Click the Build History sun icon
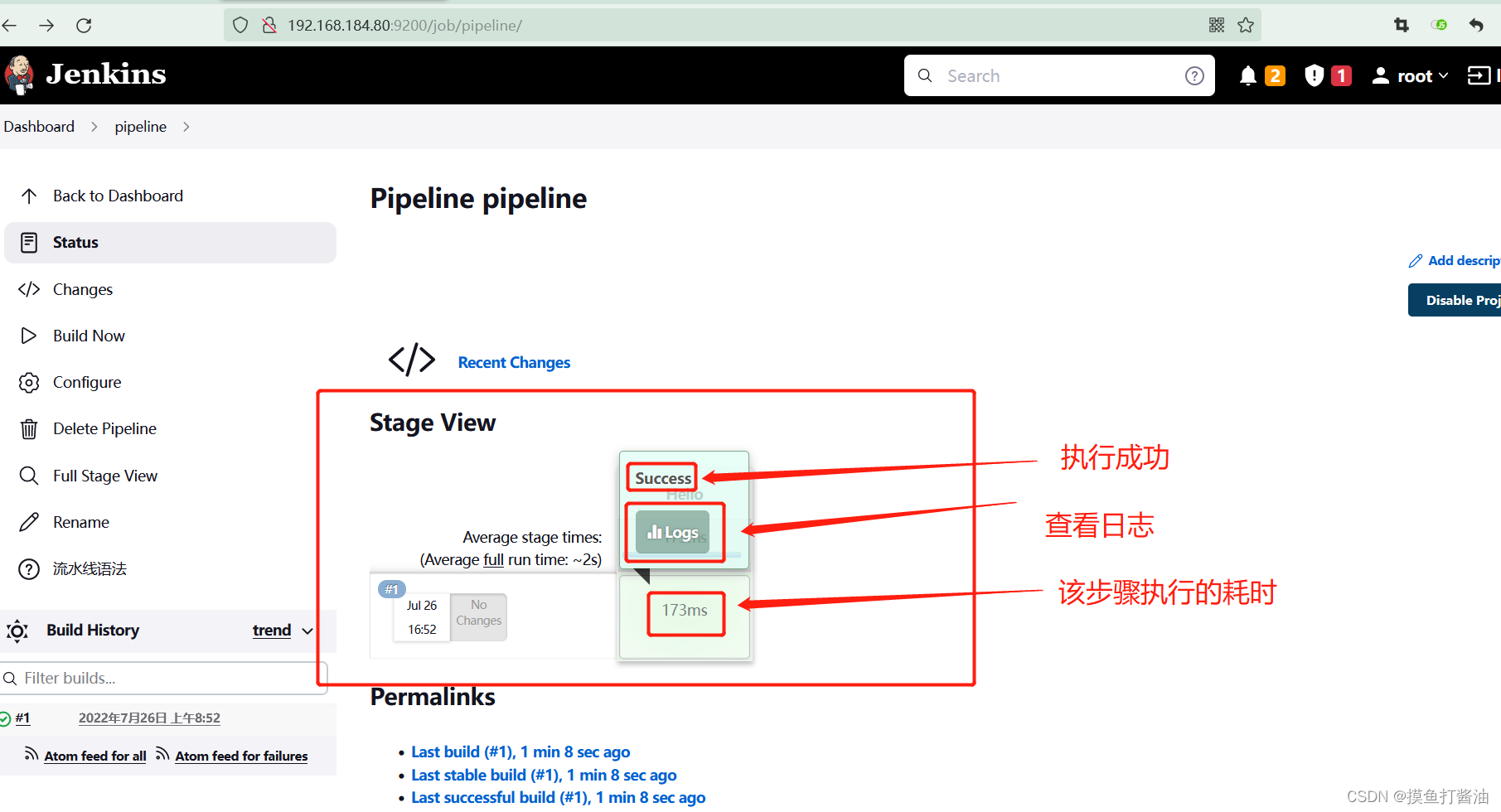The image size is (1501, 812). (17, 631)
